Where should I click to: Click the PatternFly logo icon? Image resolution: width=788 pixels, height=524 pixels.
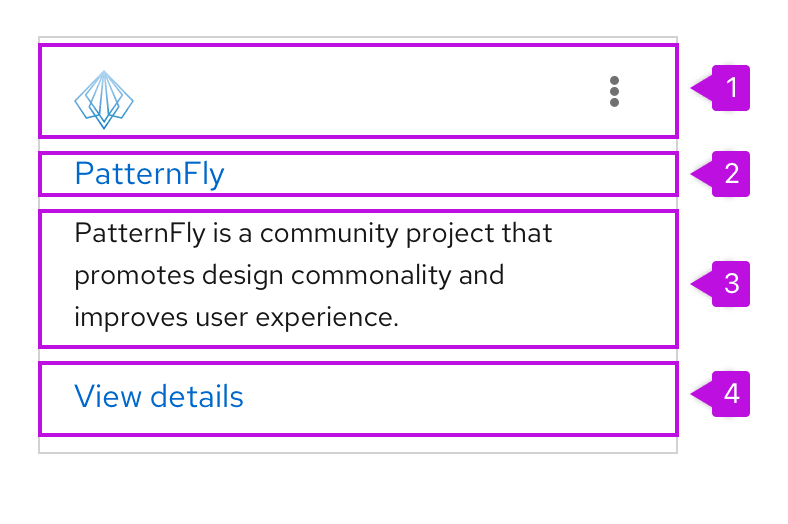(104, 99)
